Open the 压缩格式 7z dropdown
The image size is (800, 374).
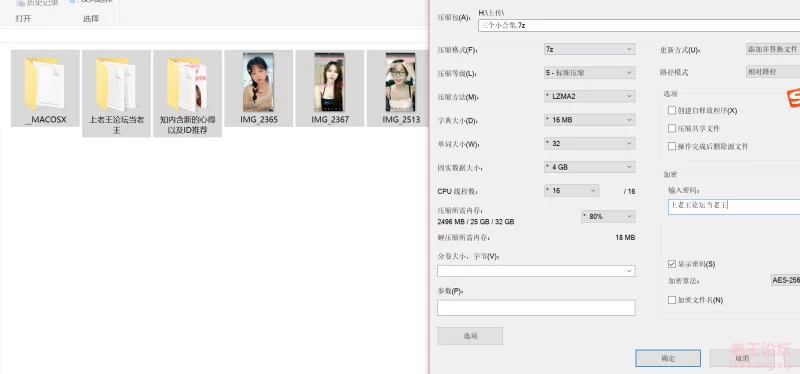[x=589, y=49]
